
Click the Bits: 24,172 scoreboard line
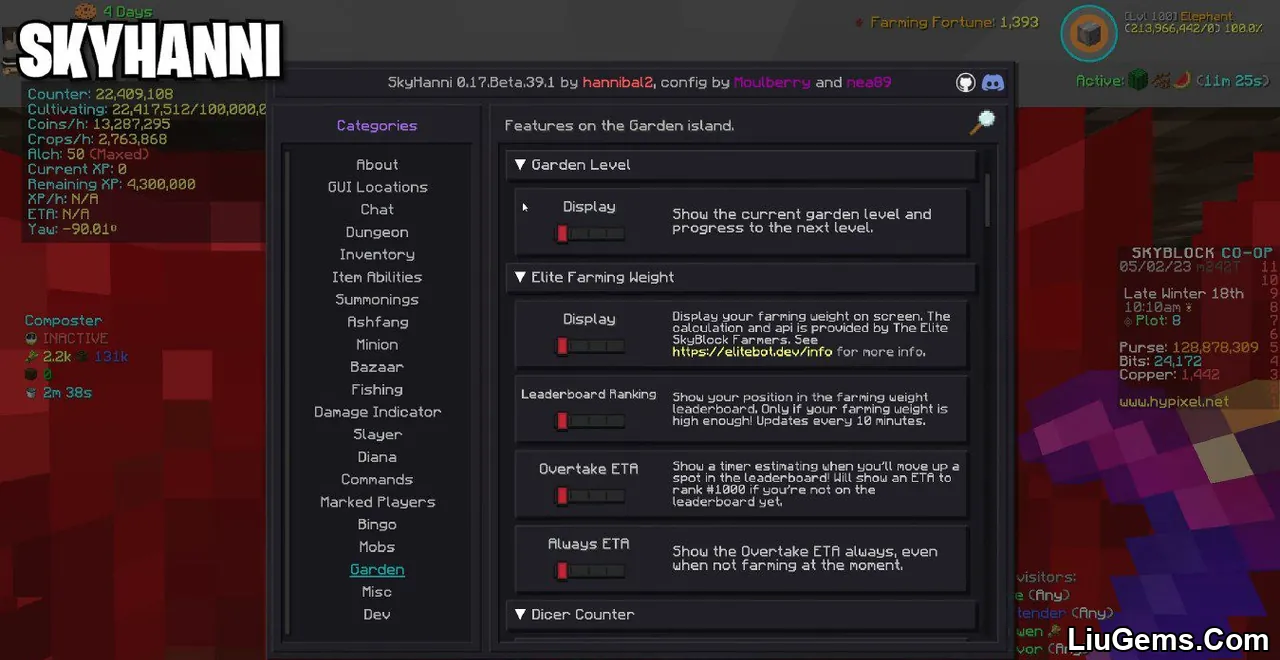click(1162, 361)
